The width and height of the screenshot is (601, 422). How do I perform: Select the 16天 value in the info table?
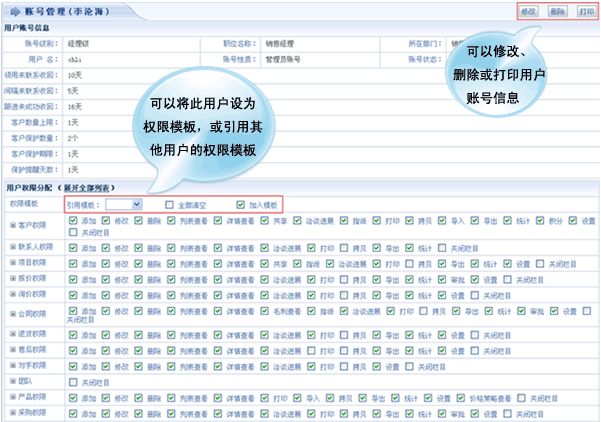pyautogui.click(x=75, y=107)
